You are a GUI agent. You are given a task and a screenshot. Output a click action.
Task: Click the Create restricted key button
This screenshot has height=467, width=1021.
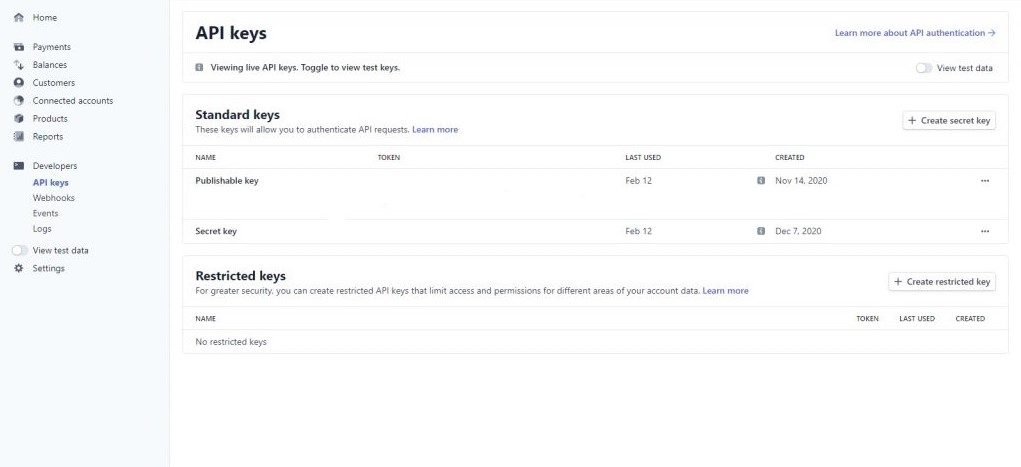tap(942, 281)
